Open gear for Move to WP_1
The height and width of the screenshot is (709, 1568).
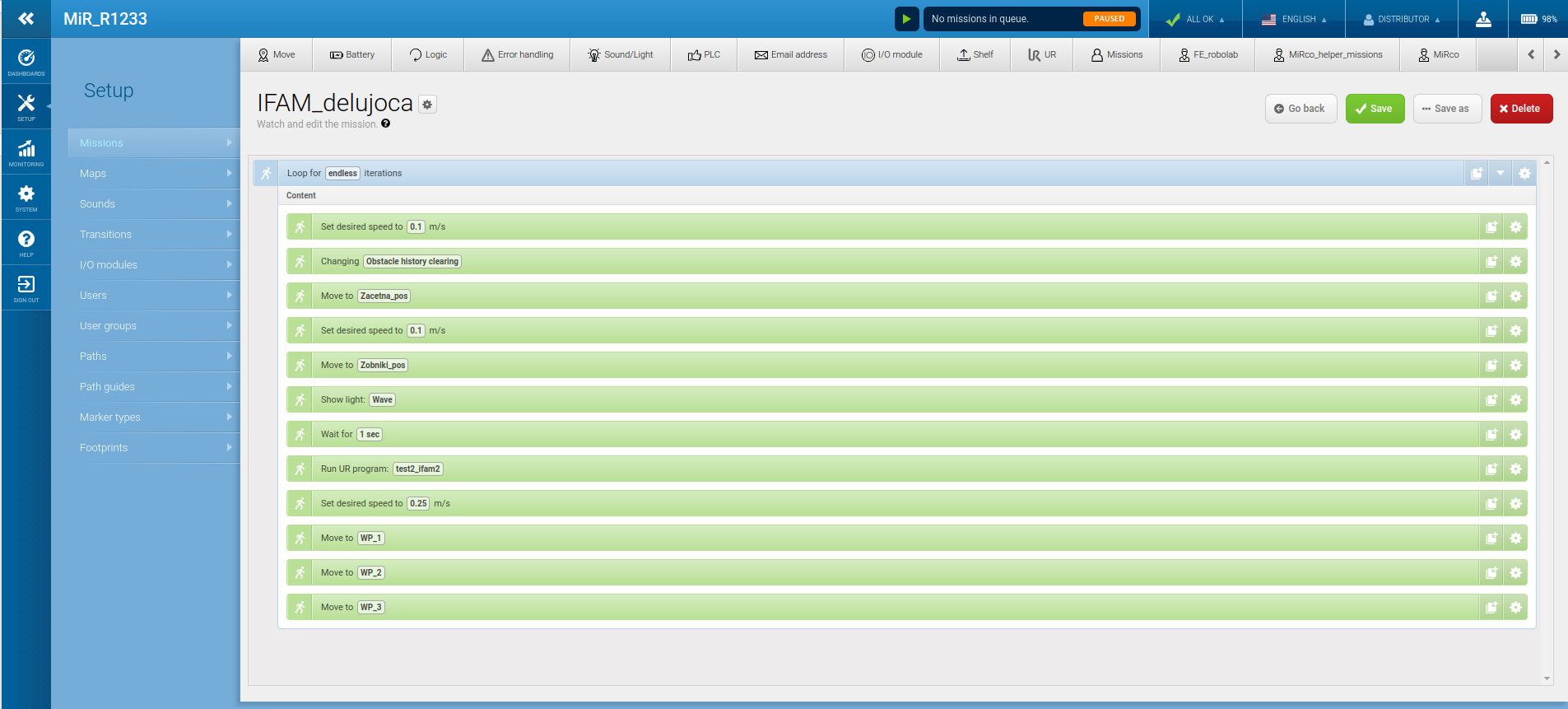(1515, 538)
